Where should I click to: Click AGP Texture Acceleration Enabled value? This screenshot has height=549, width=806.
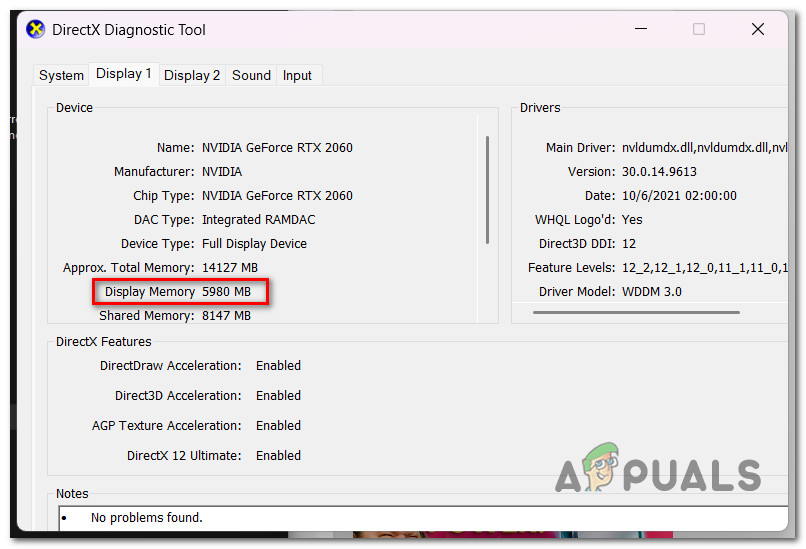point(278,426)
